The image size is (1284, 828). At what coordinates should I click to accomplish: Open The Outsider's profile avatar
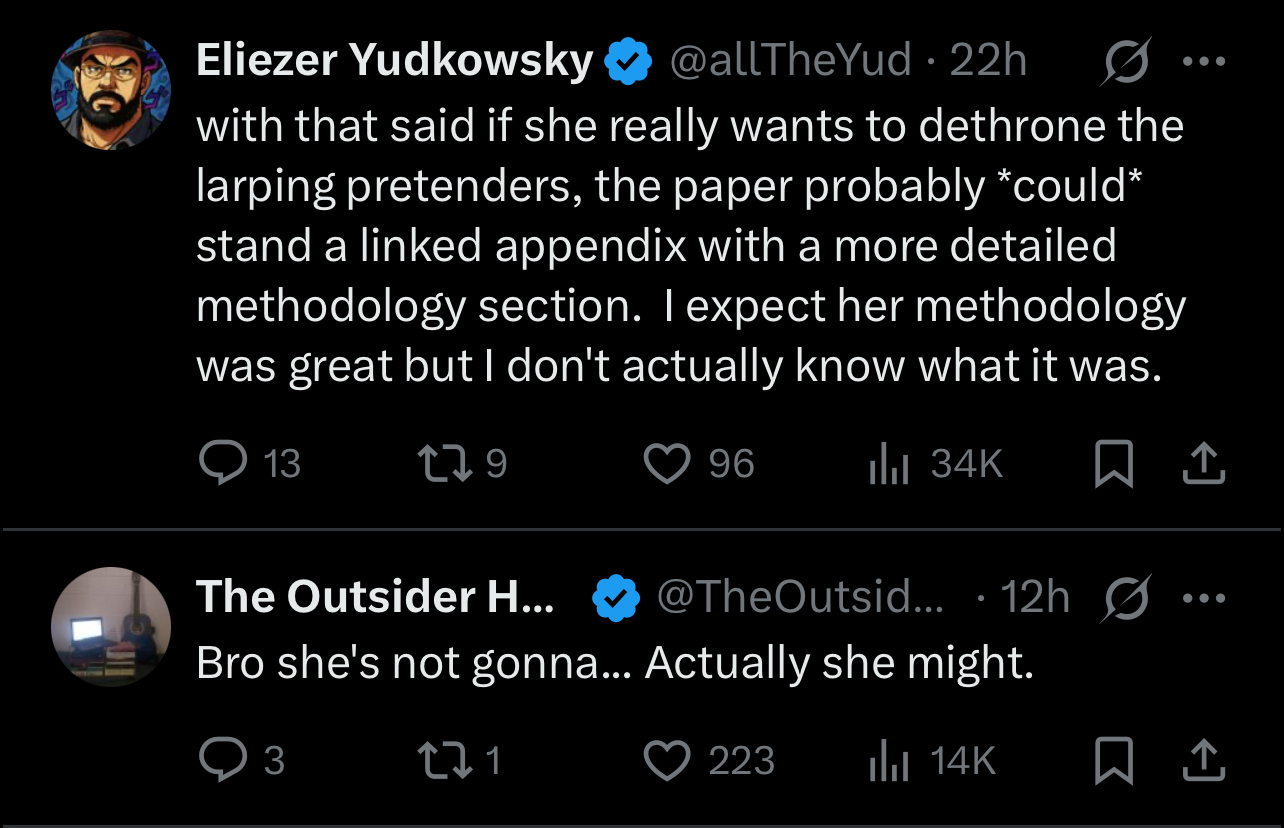(111, 627)
